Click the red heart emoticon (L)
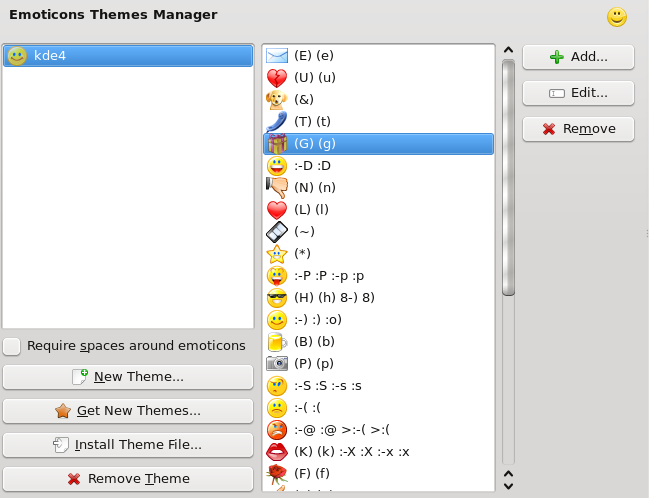 tap(277, 210)
